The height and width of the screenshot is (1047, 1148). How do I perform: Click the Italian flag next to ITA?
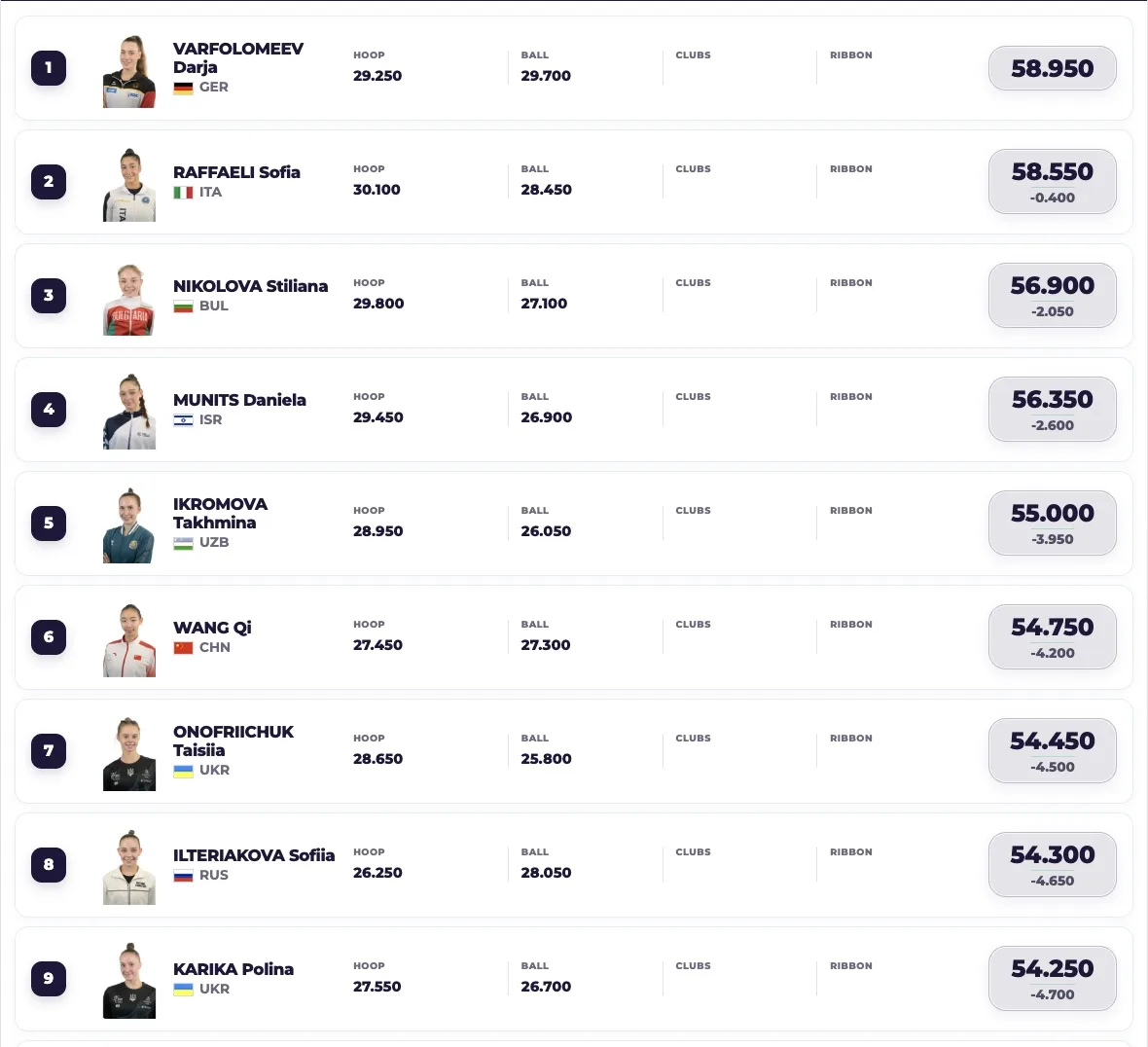tap(183, 193)
